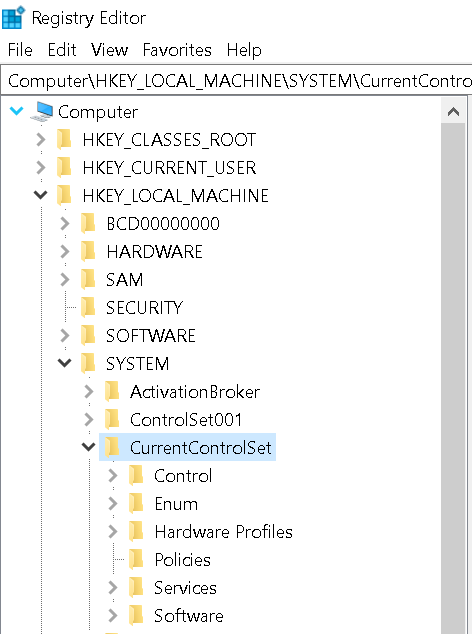
Task: Click the ControlSet001 folder icon
Action: coord(112,419)
